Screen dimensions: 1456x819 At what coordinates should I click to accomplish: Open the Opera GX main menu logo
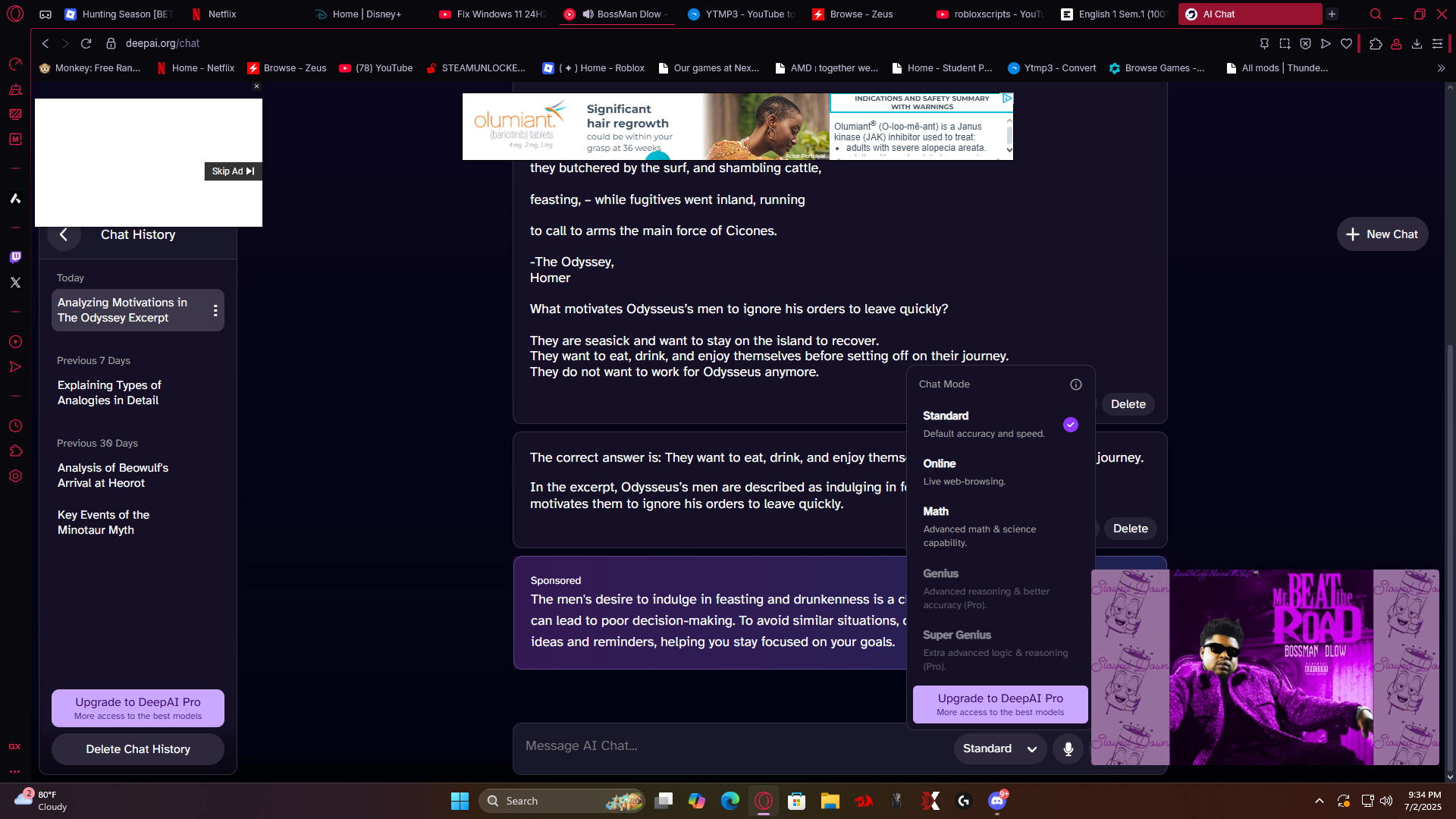click(x=15, y=14)
